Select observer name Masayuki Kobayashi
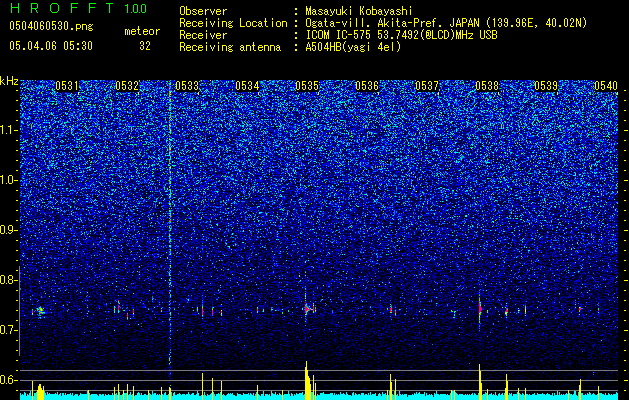Image resolution: width=629 pixels, height=400 pixels. 359,11
